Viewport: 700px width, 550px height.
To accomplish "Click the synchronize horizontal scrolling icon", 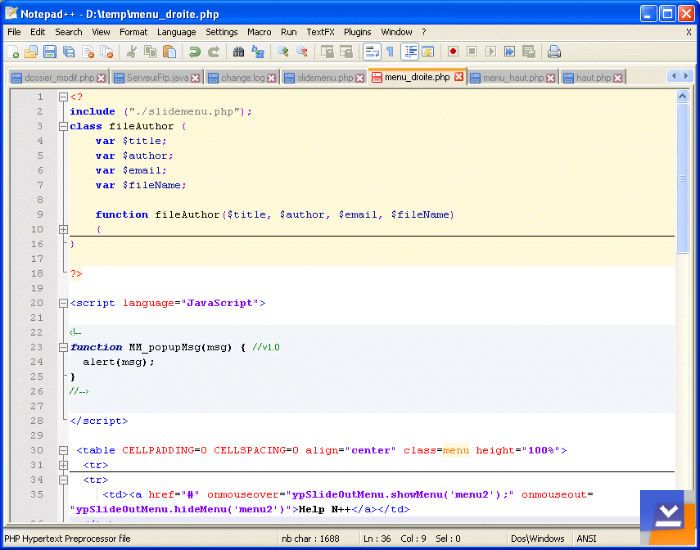I will tap(346, 52).
